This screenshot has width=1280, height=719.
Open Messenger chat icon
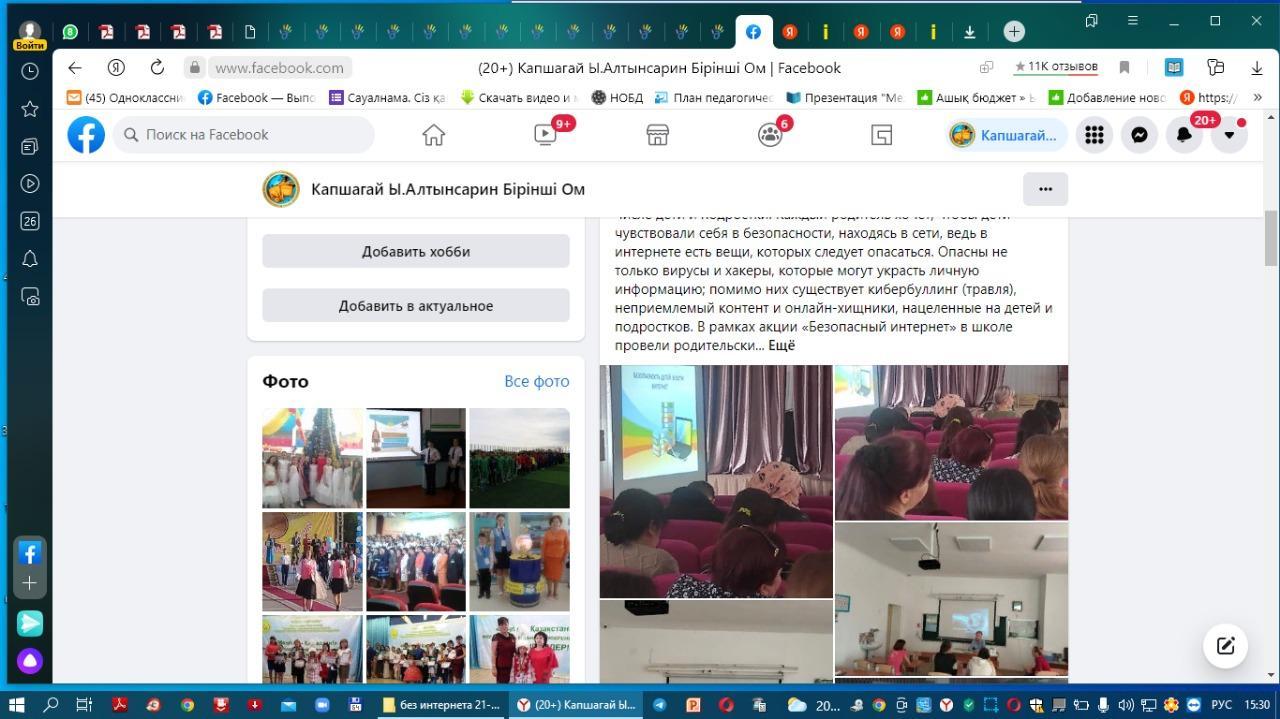[x=1139, y=135]
